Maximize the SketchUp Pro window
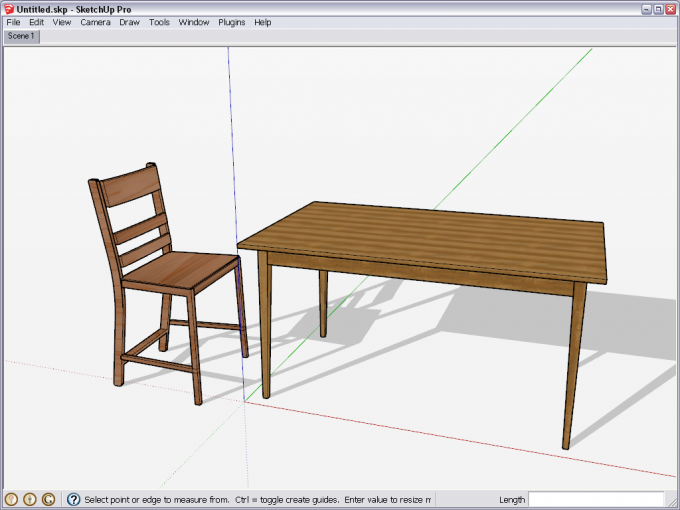Image resolution: width=680 pixels, height=510 pixels. 658,8
